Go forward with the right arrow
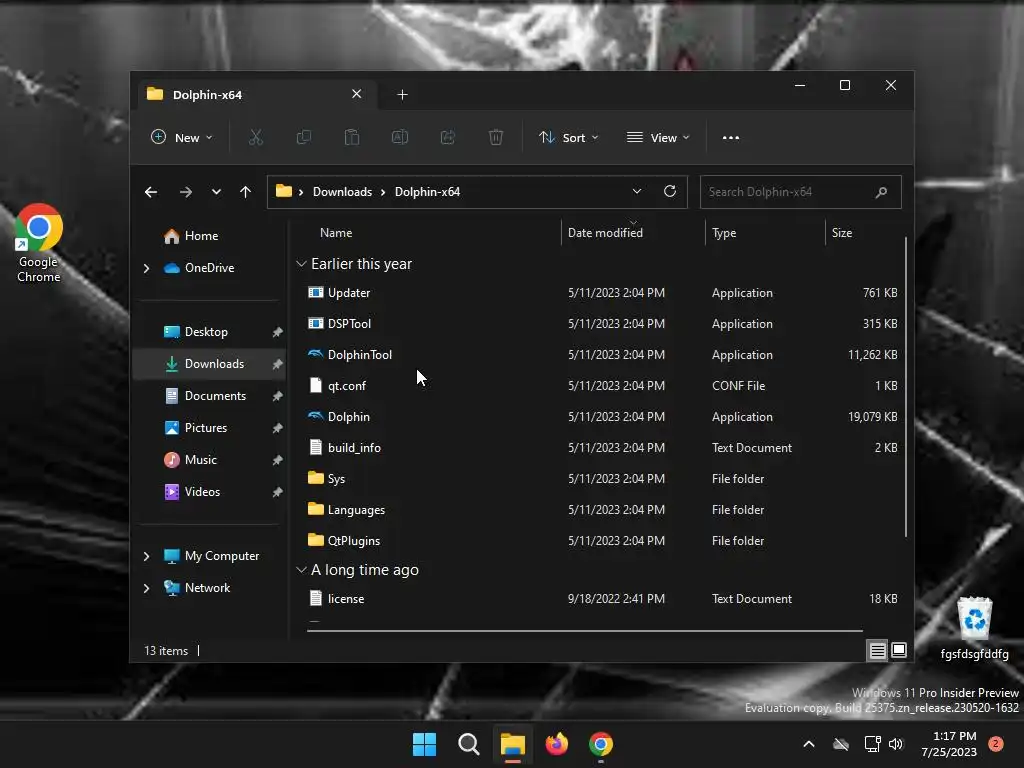 click(185, 191)
